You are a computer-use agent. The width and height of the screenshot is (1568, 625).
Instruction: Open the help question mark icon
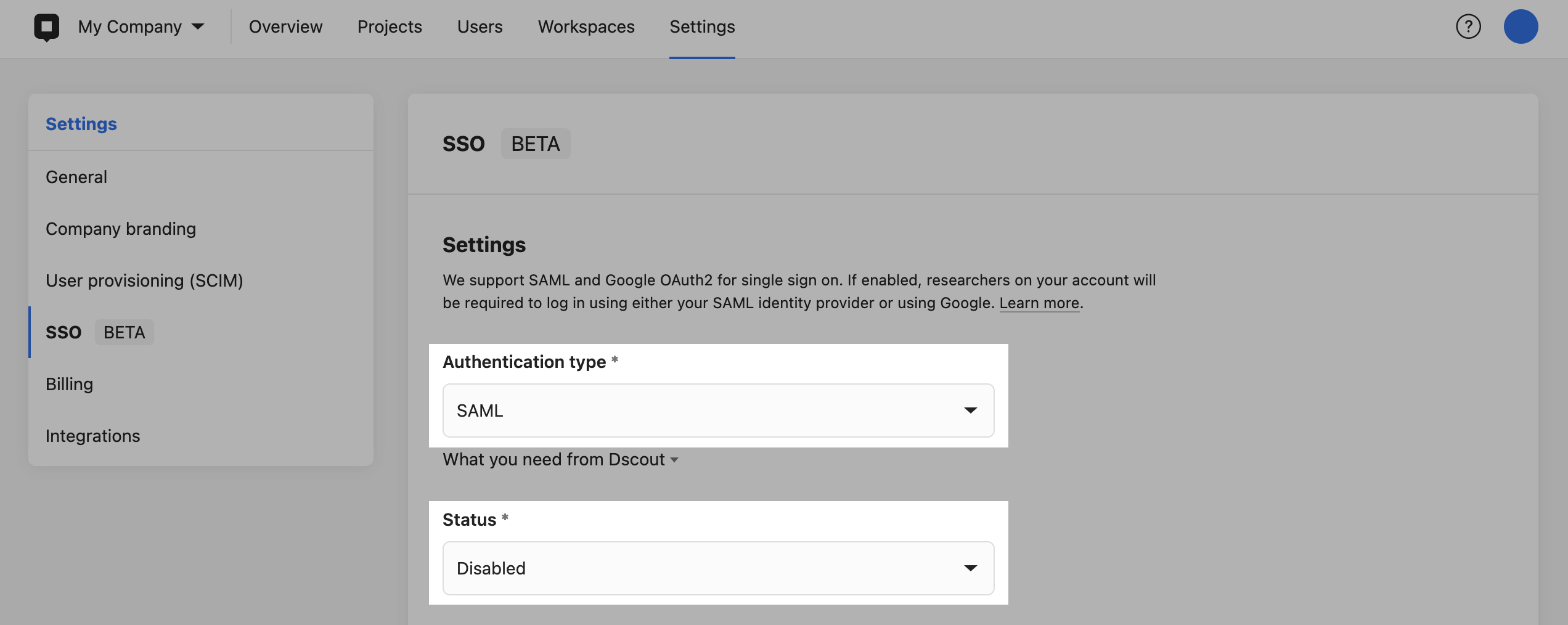tap(1468, 27)
